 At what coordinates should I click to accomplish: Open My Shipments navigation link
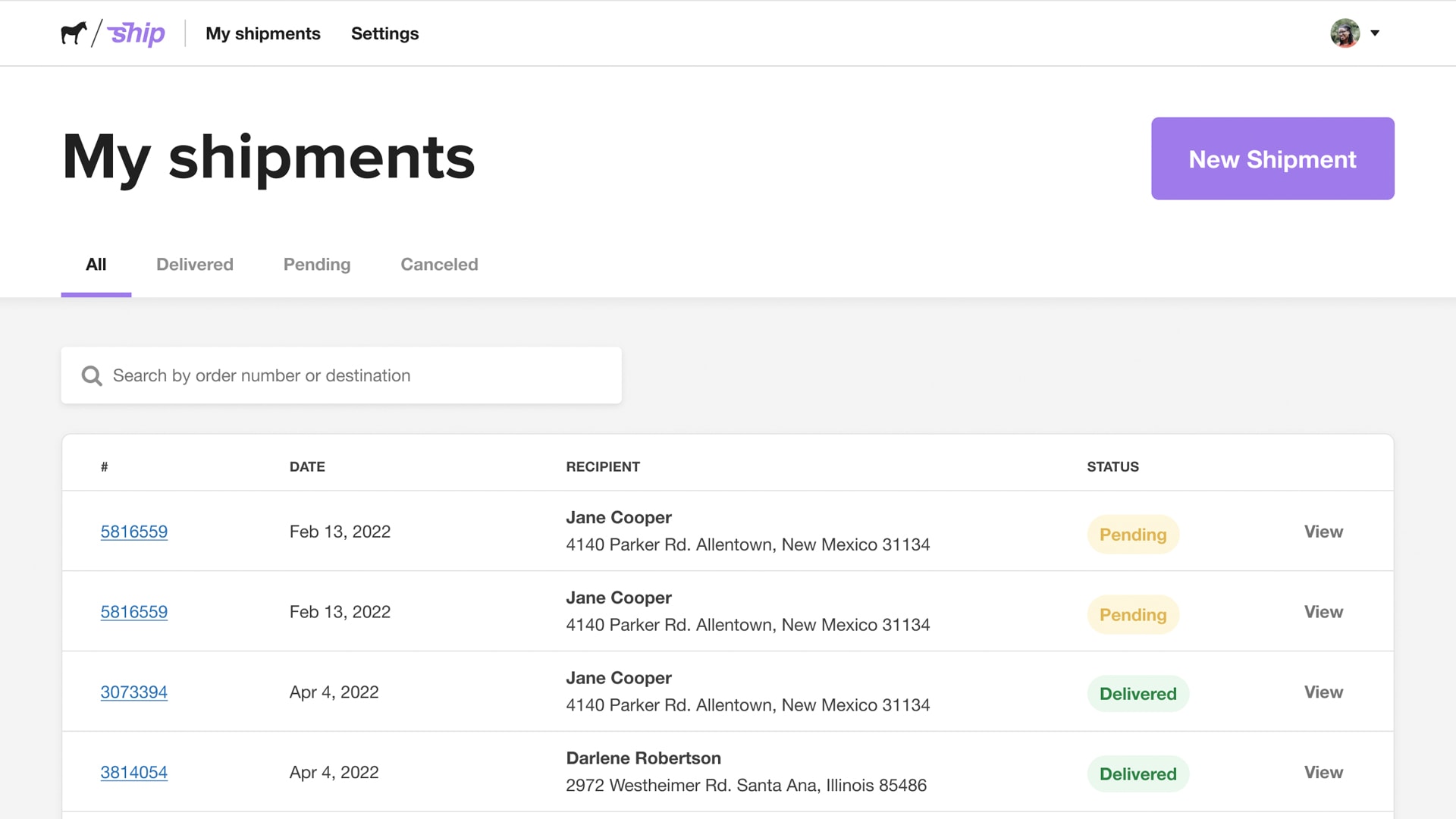click(x=263, y=33)
